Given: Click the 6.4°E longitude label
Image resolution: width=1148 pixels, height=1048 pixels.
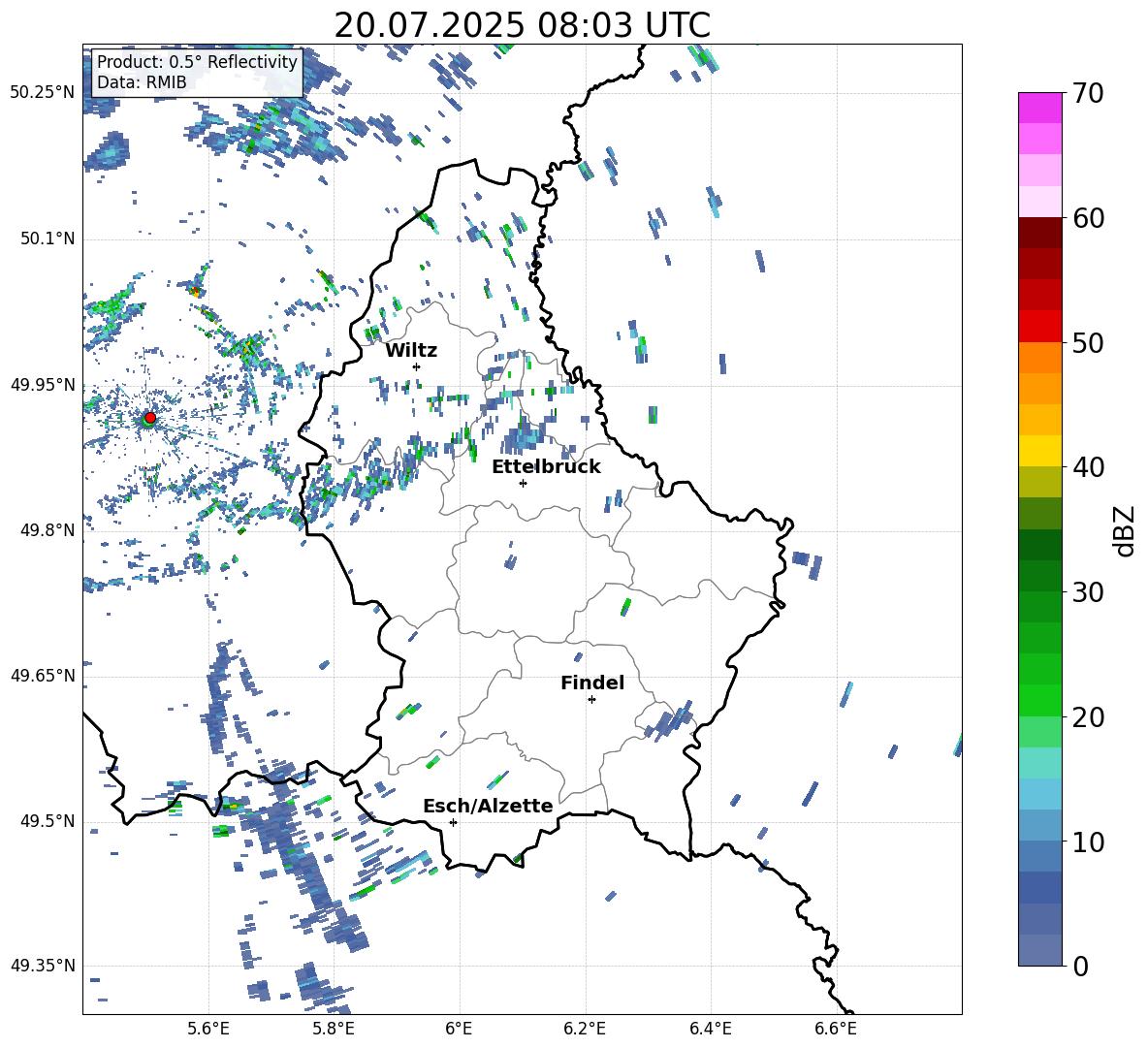Looking at the screenshot, I should (x=710, y=1029).
